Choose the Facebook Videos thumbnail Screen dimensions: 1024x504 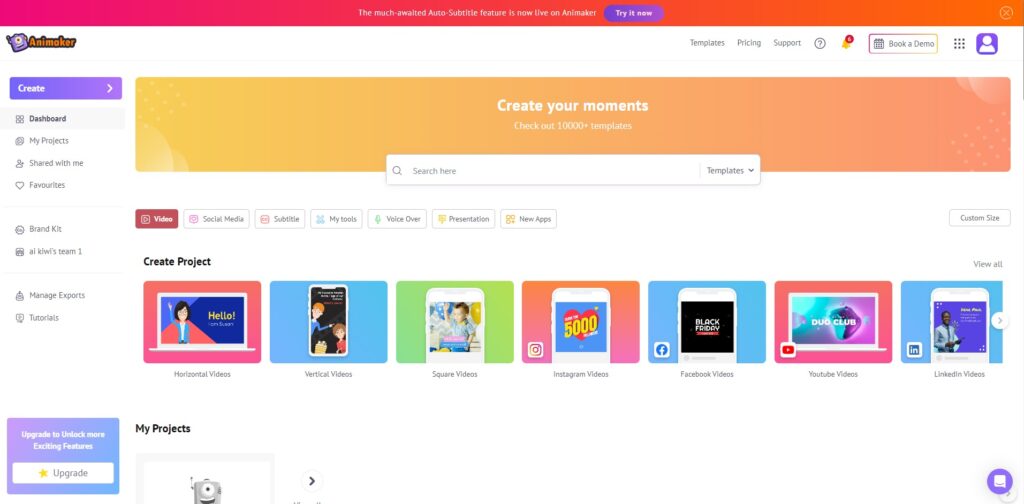coord(707,322)
